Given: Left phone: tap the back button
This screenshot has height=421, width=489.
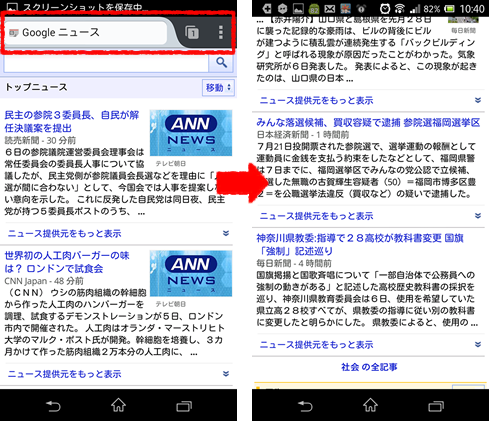Looking at the screenshot, I should pos(53,406).
